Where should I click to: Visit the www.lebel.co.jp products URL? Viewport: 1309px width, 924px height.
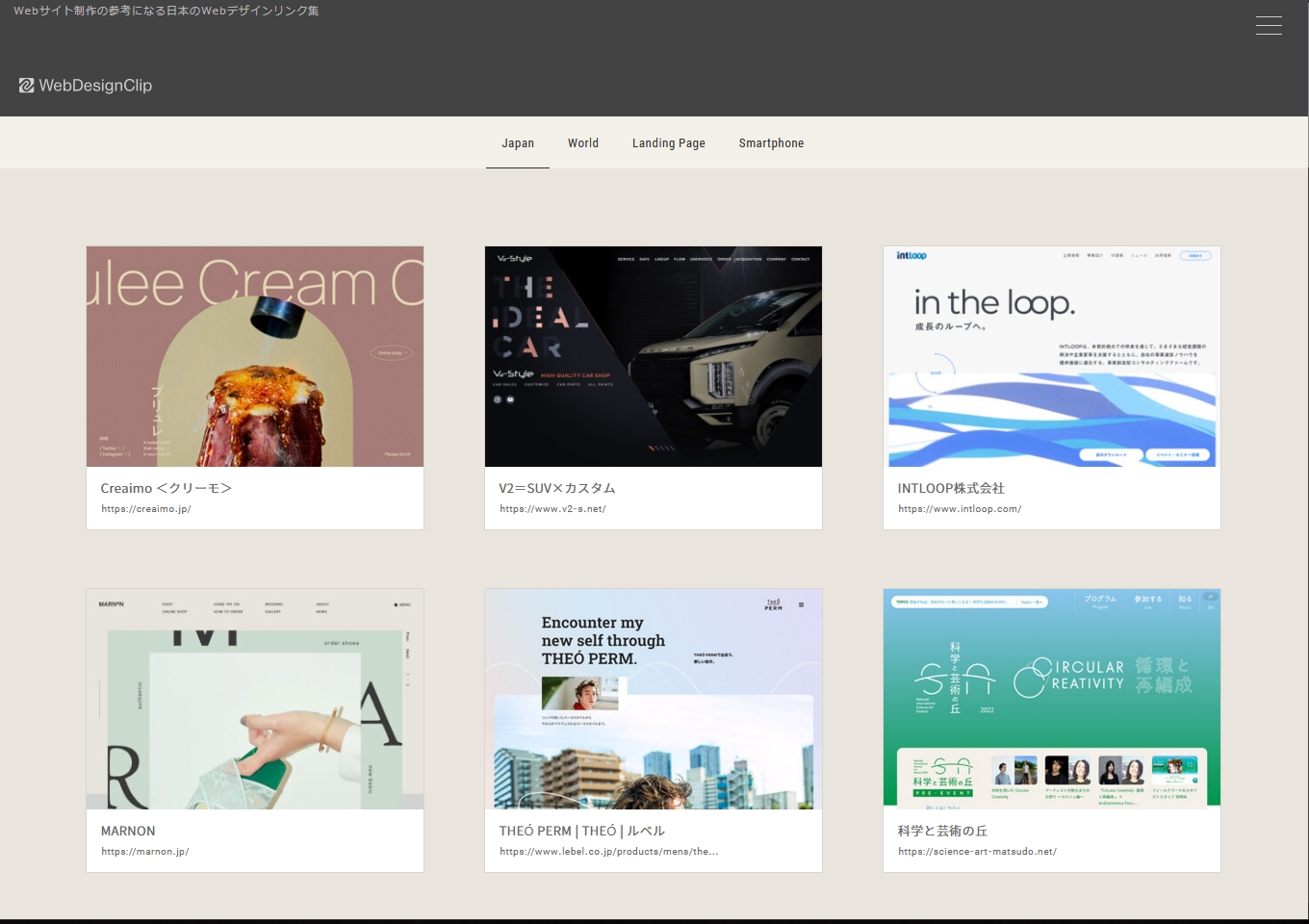point(609,852)
